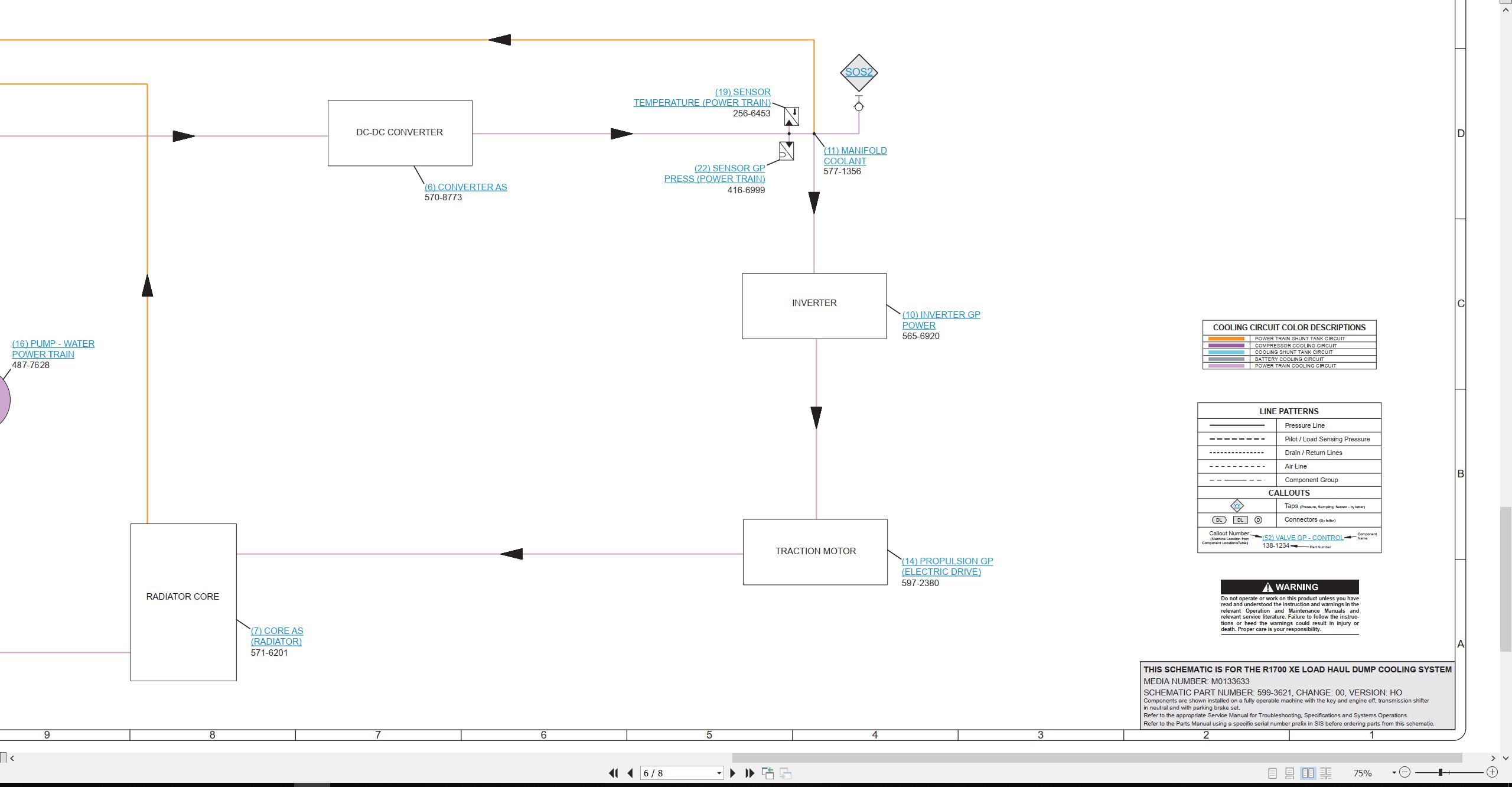Screen dimensions: 1512x787
Task: Open the page number dropdown
Action: (x=719, y=773)
